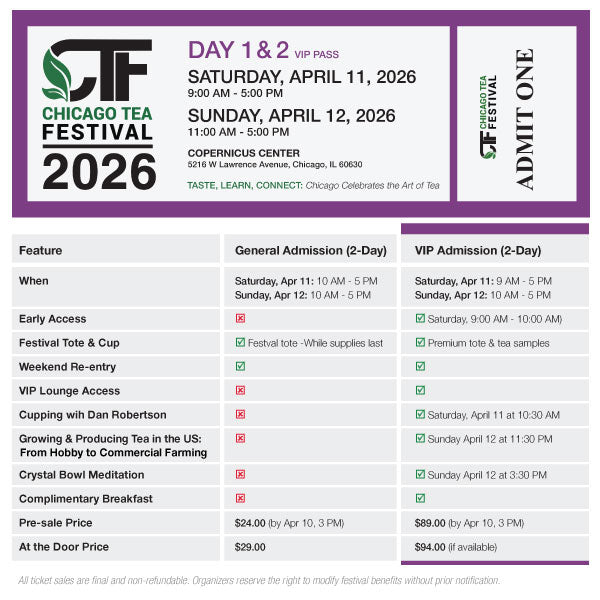This screenshot has height=600, width=600.
Task: Click the large Chicago Tea Festival 2026 logo
Action: click(x=98, y=114)
